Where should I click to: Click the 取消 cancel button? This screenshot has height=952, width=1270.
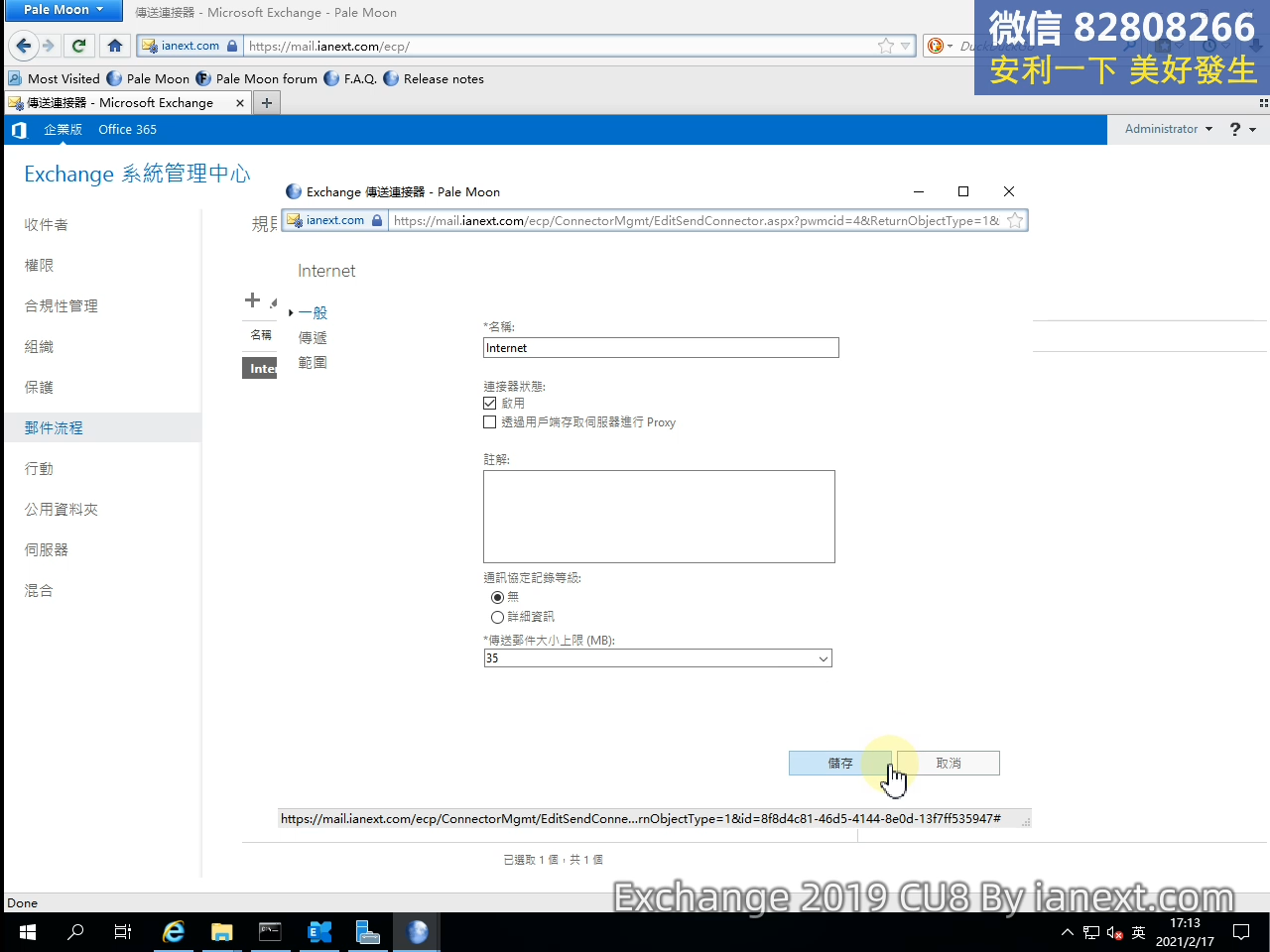point(949,763)
